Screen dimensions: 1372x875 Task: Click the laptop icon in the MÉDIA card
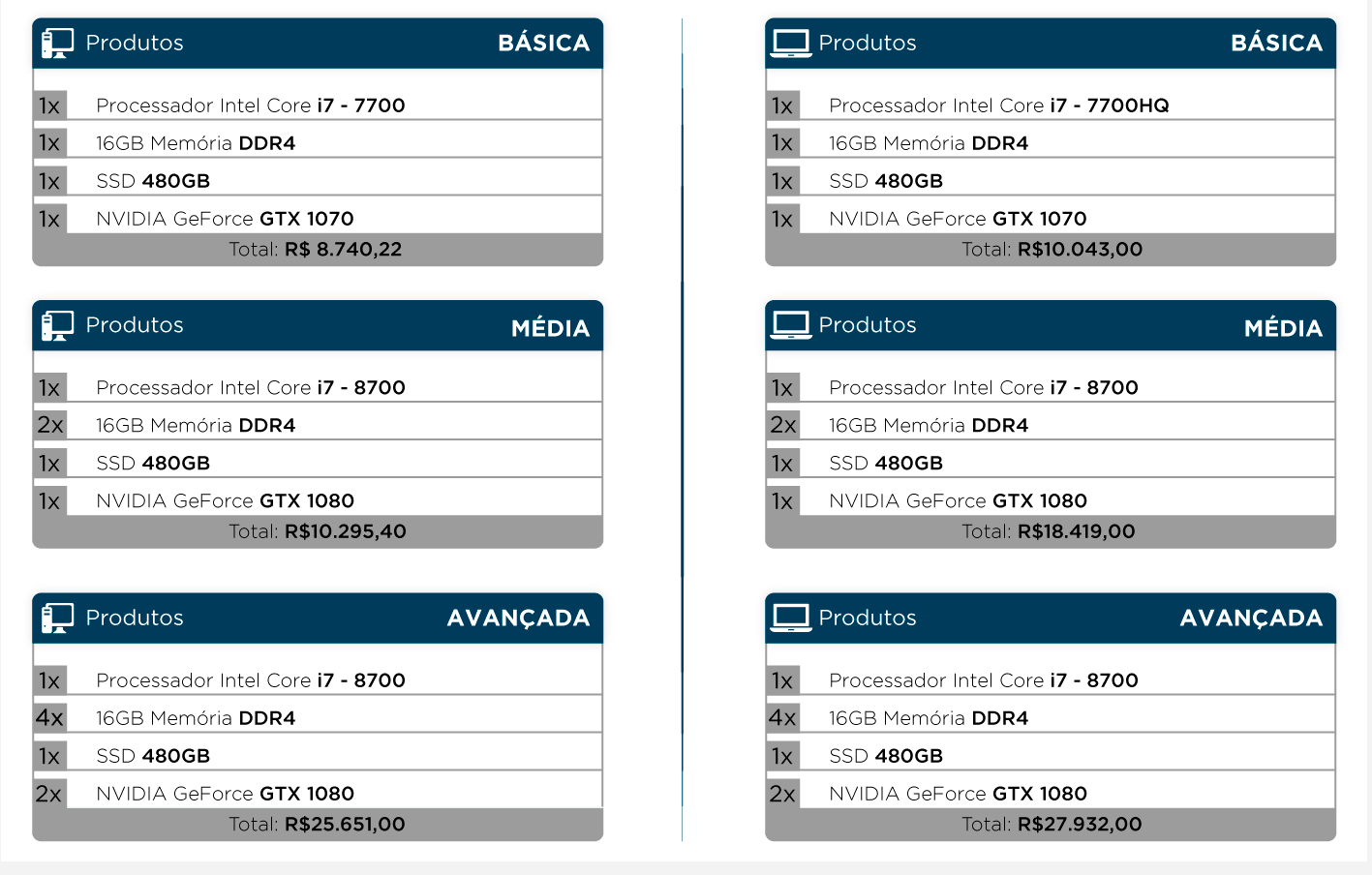coord(791,325)
